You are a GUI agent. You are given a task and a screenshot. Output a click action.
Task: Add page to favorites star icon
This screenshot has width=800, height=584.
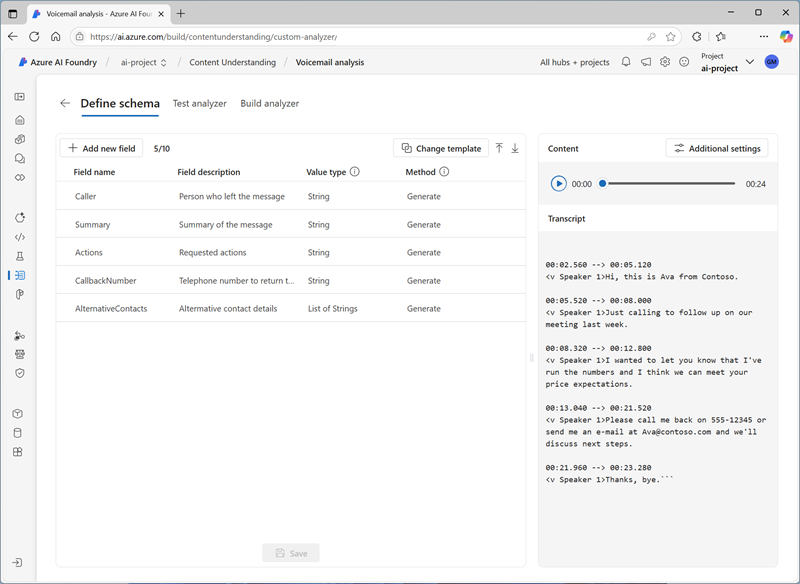[670, 37]
